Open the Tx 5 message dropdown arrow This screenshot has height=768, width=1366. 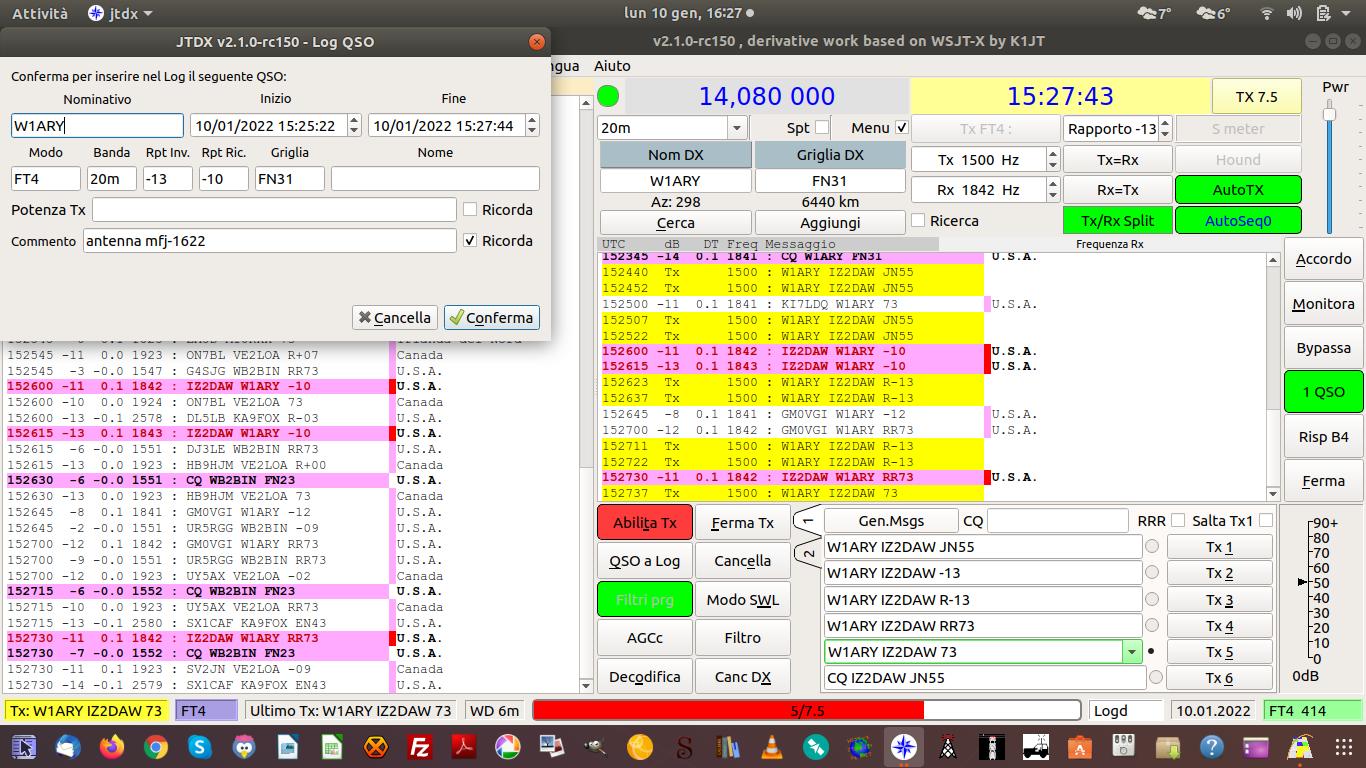point(1132,652)
